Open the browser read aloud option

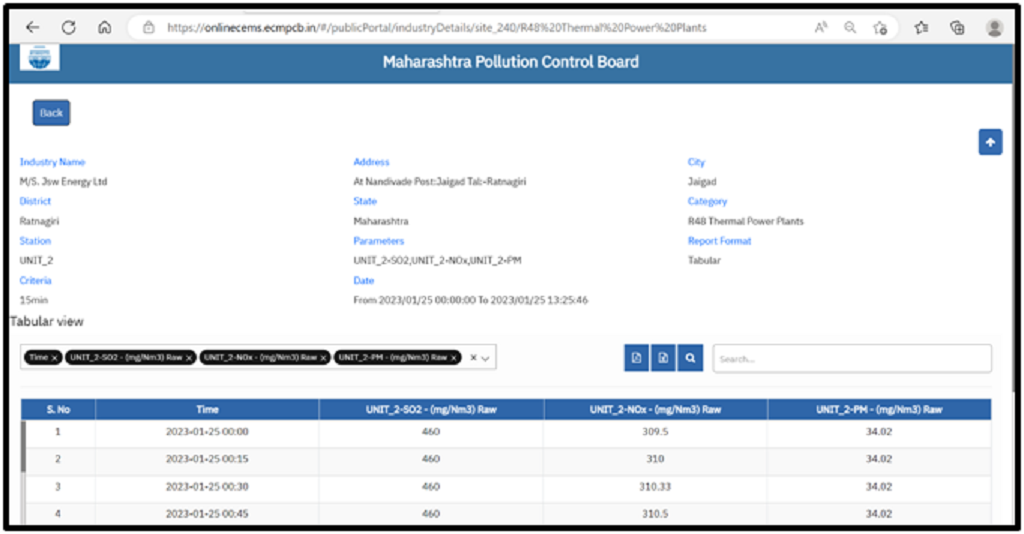[821, 28]
